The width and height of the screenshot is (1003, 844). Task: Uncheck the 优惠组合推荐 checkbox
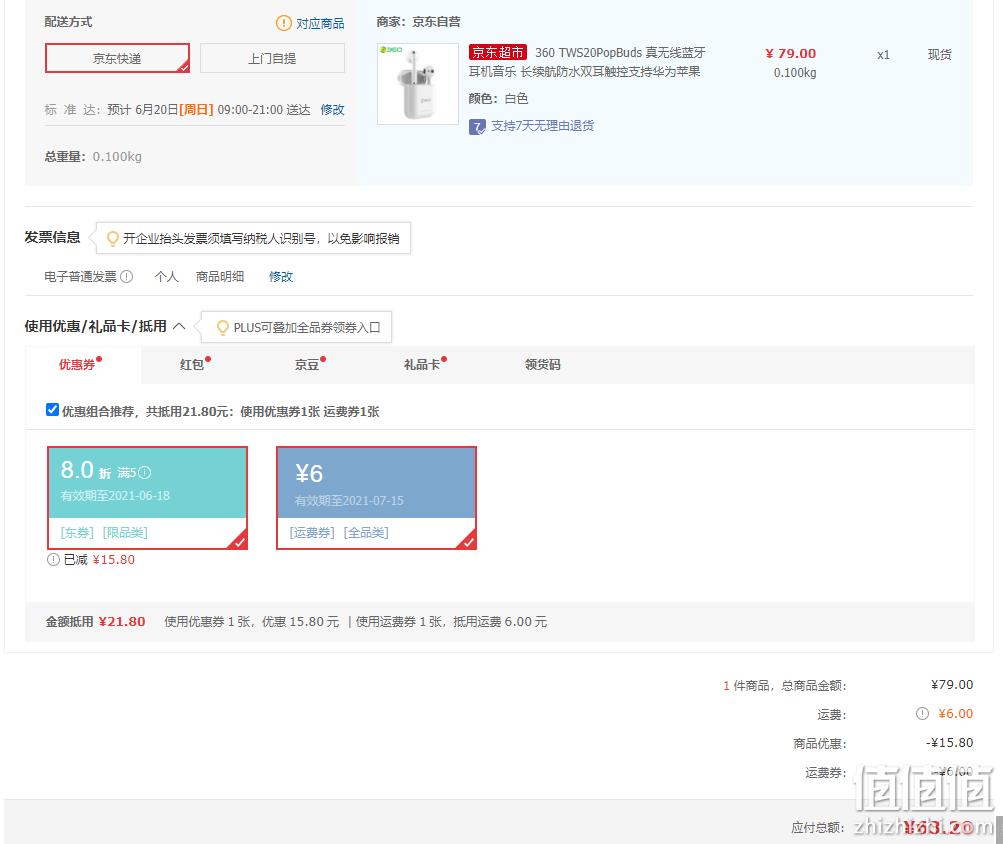(x=52, y=410)
